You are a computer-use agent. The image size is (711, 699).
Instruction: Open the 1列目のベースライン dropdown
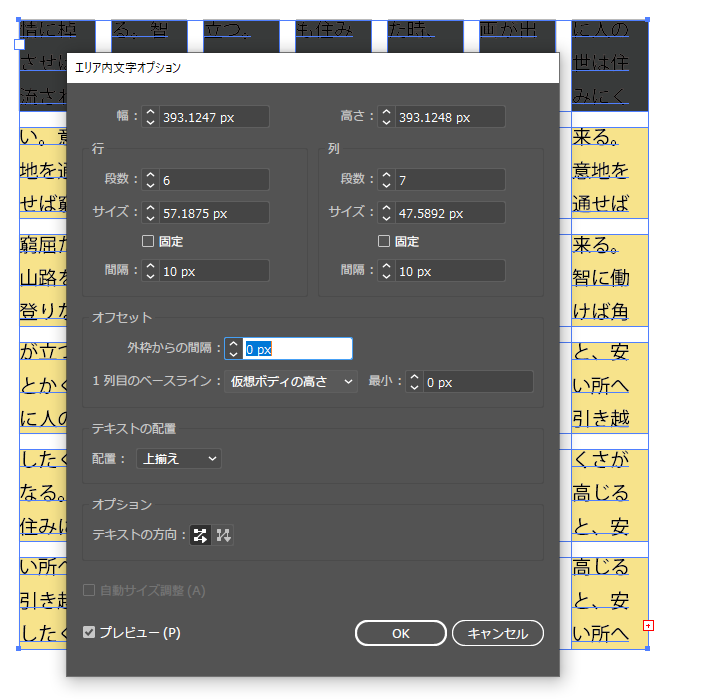click(x=291, y=382)
